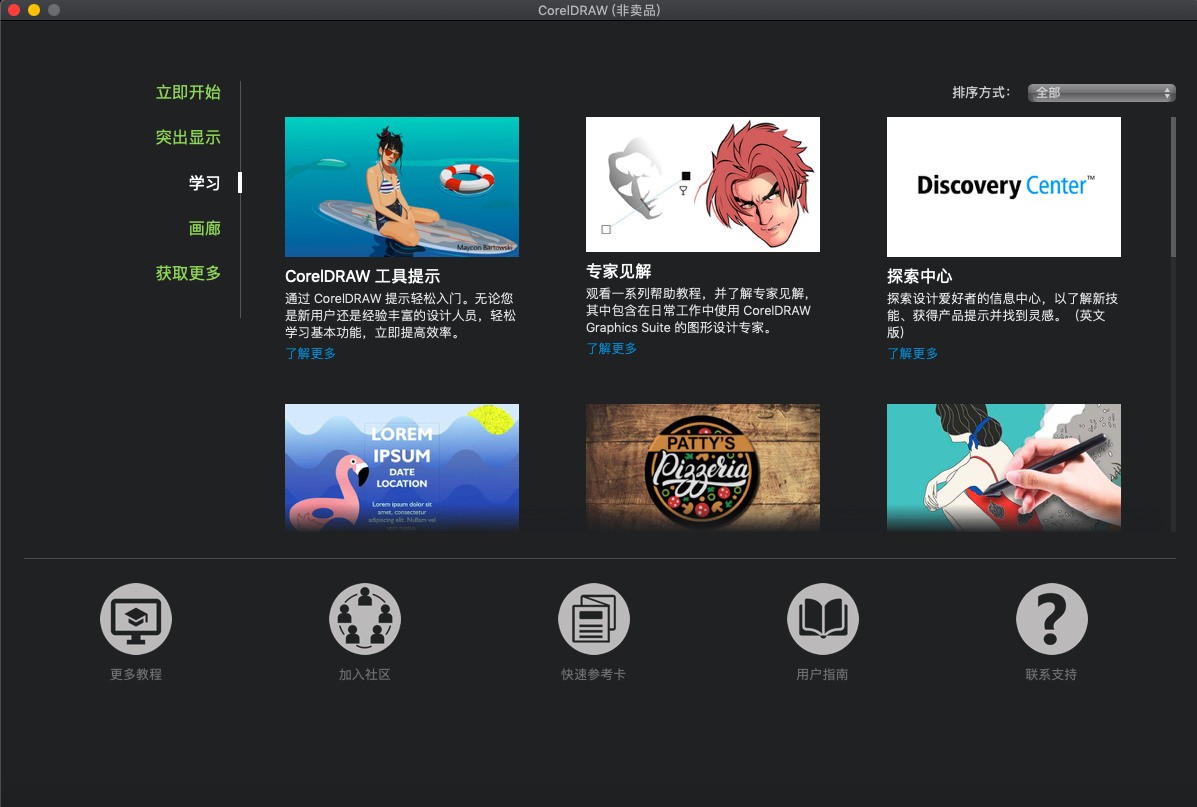Click 了解更多 under 专家见解
1197x807 pixels.
pyautogui.click(x=612, y=349)
